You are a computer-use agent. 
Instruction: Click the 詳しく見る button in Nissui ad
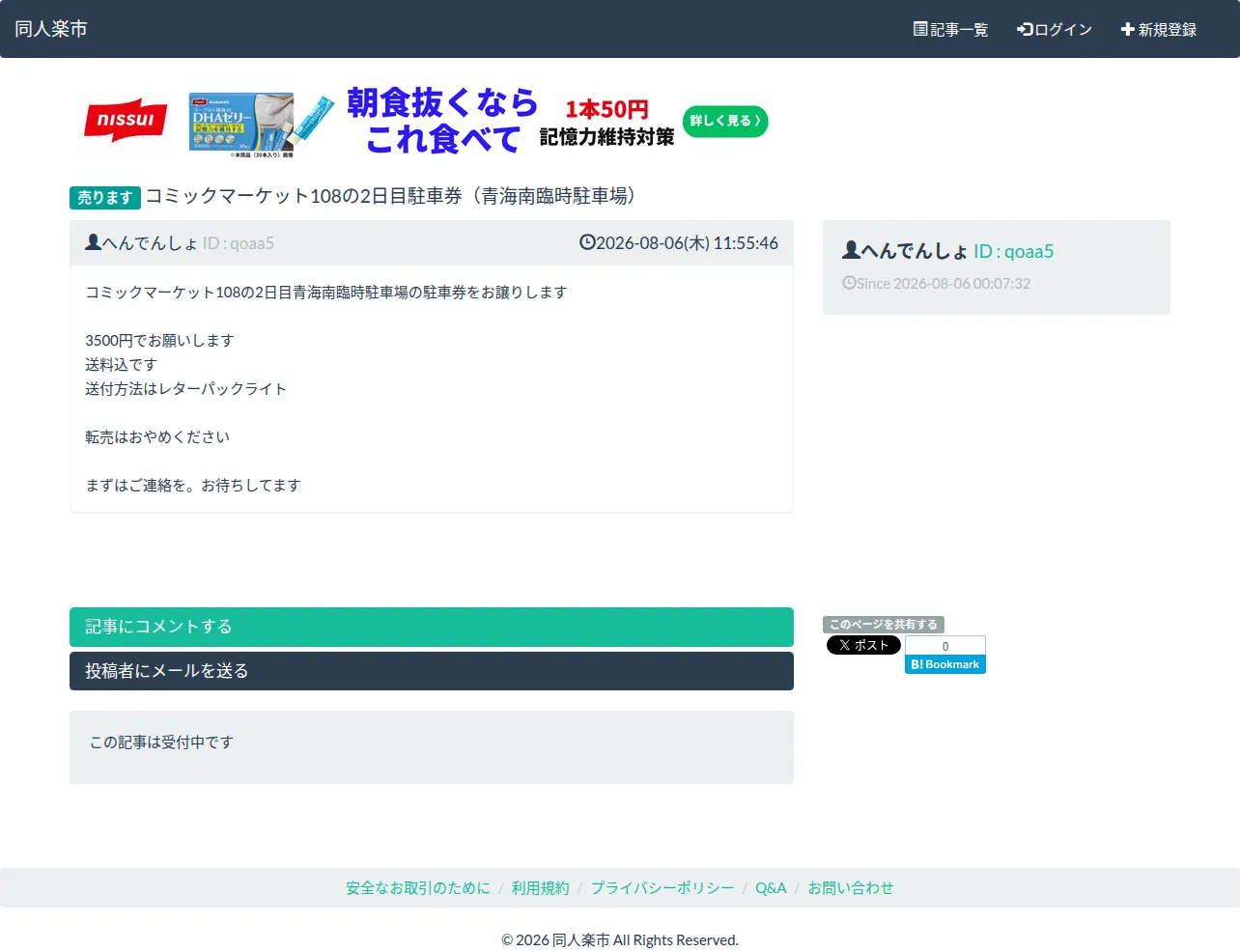click(x=725, y=121)
